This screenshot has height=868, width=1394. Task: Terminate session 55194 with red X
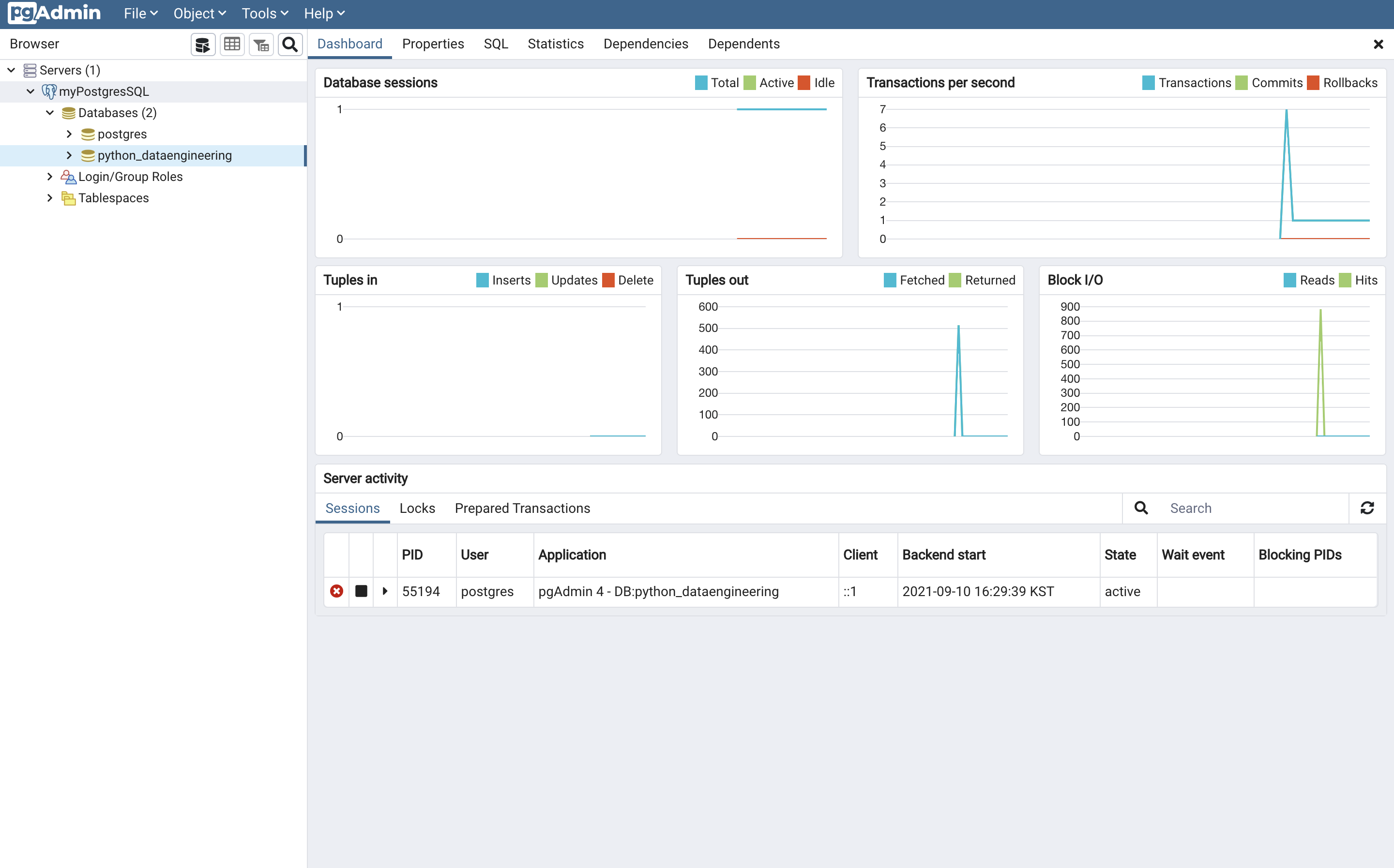(x=337, y=591)
